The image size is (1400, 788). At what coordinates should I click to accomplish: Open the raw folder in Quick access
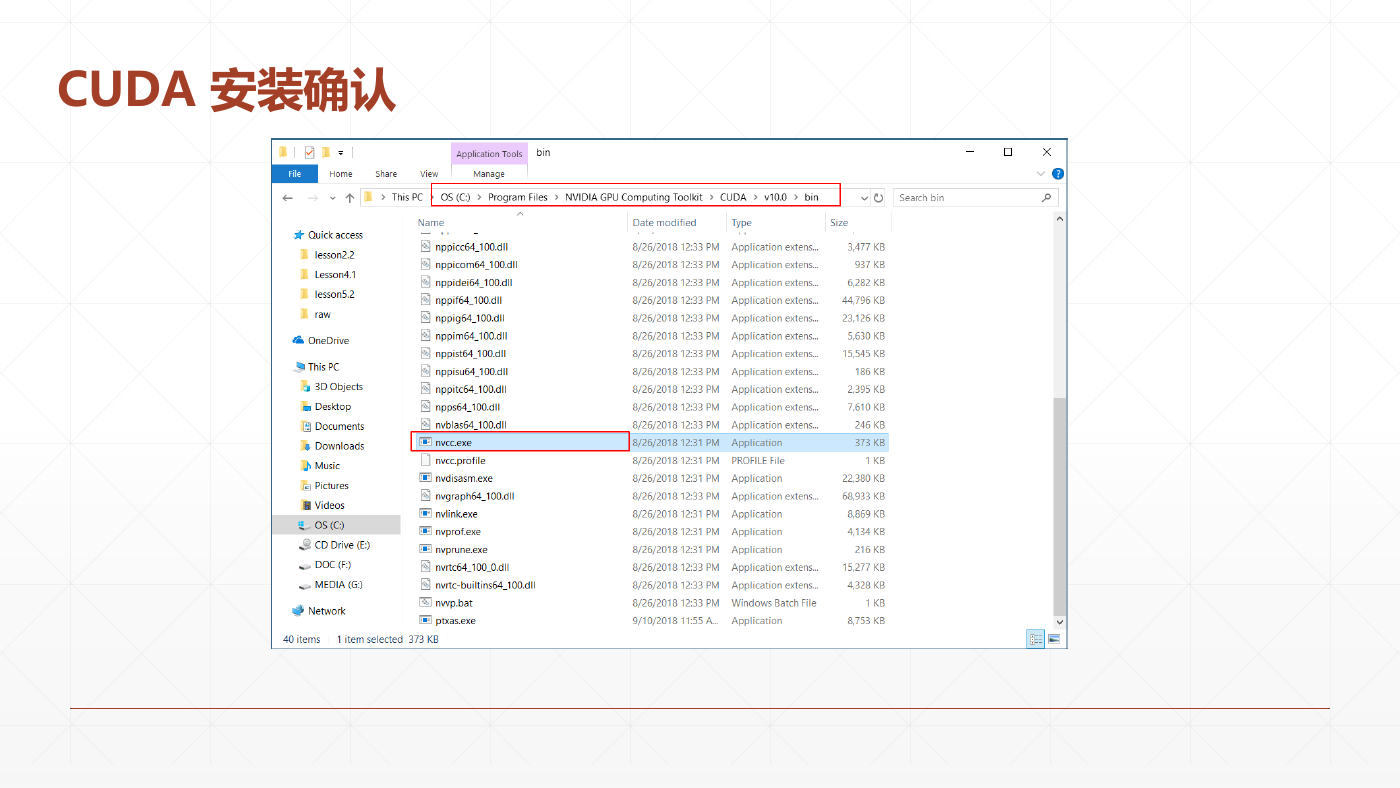(x=322, y=315)
